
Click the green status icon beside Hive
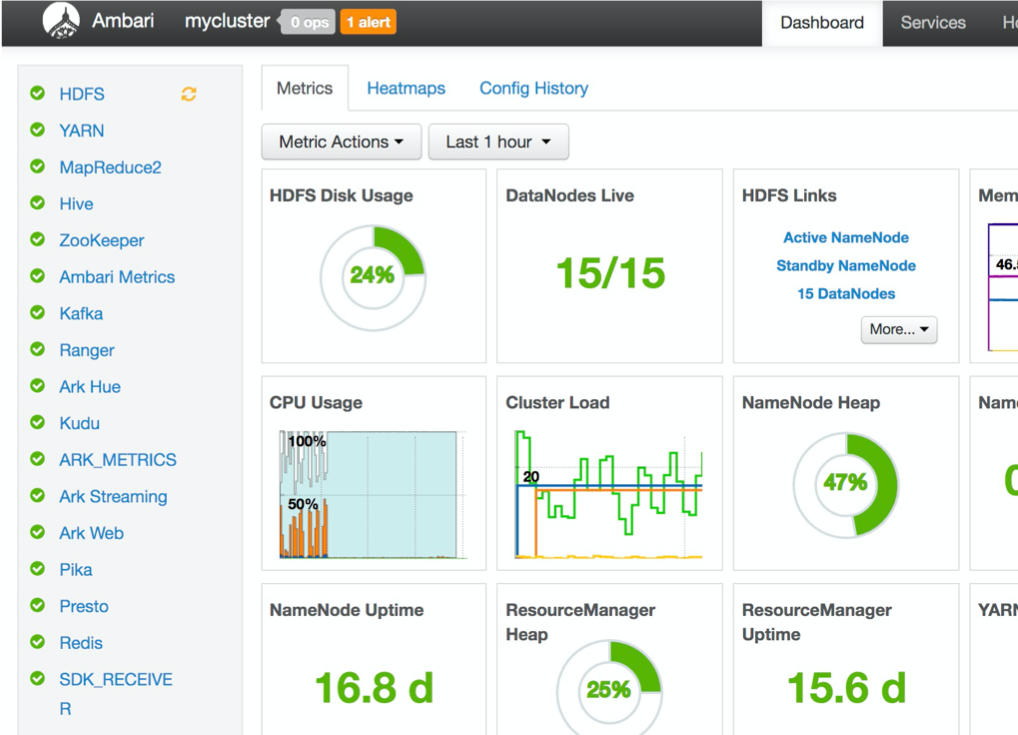tap(38, 203)
